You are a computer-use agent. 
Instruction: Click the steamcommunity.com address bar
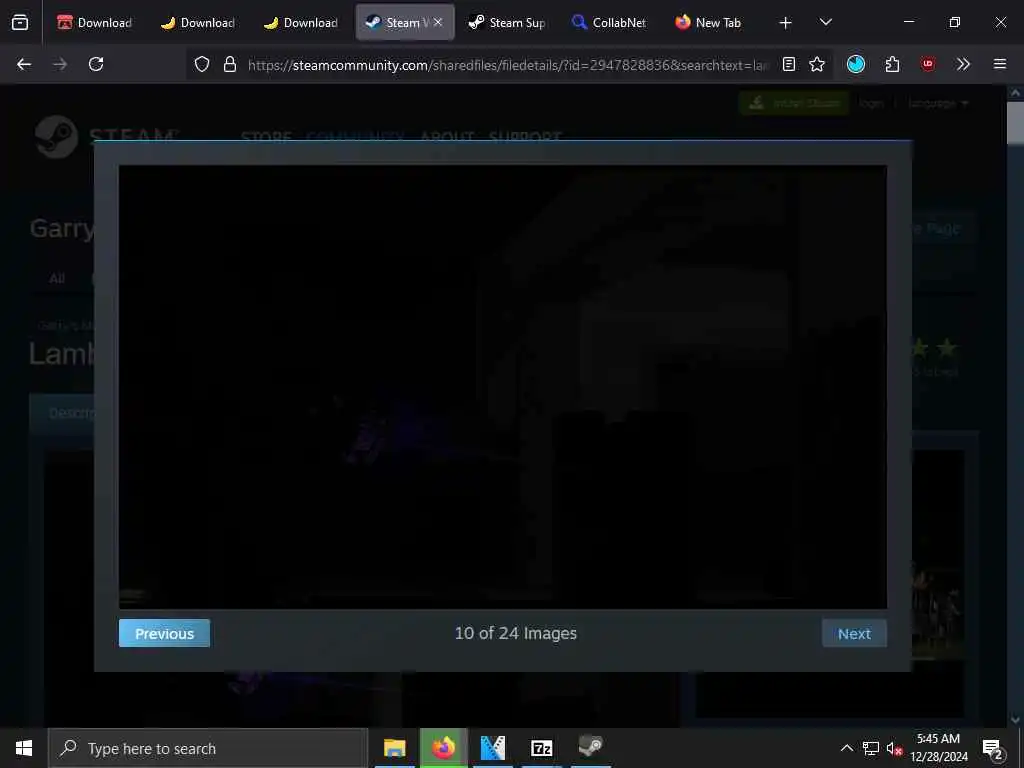[x=508, y=65]
